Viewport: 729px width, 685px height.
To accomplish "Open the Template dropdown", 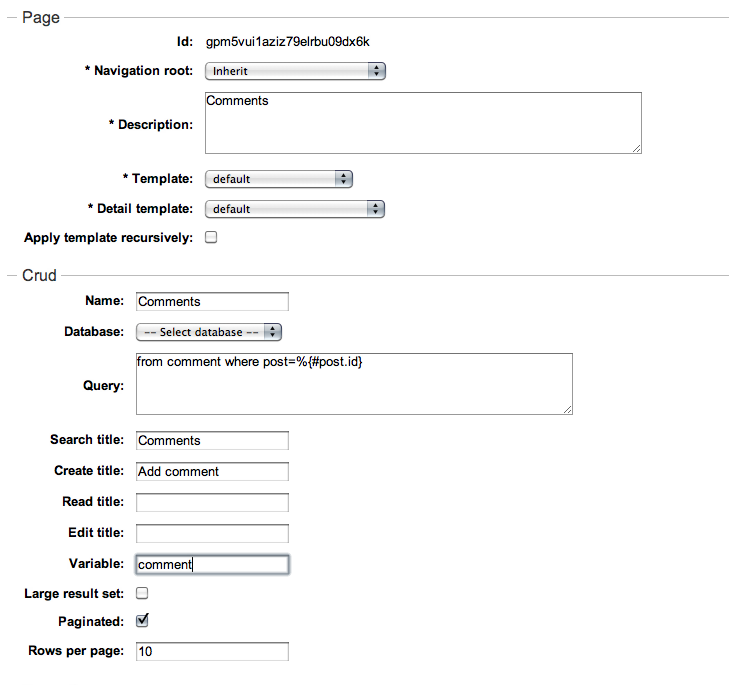I will click(x=278, y=179).
